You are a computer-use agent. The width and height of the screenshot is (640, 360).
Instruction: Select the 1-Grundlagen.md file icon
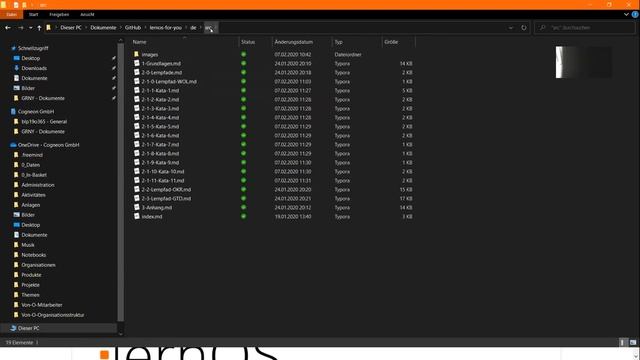coord(137,63)
